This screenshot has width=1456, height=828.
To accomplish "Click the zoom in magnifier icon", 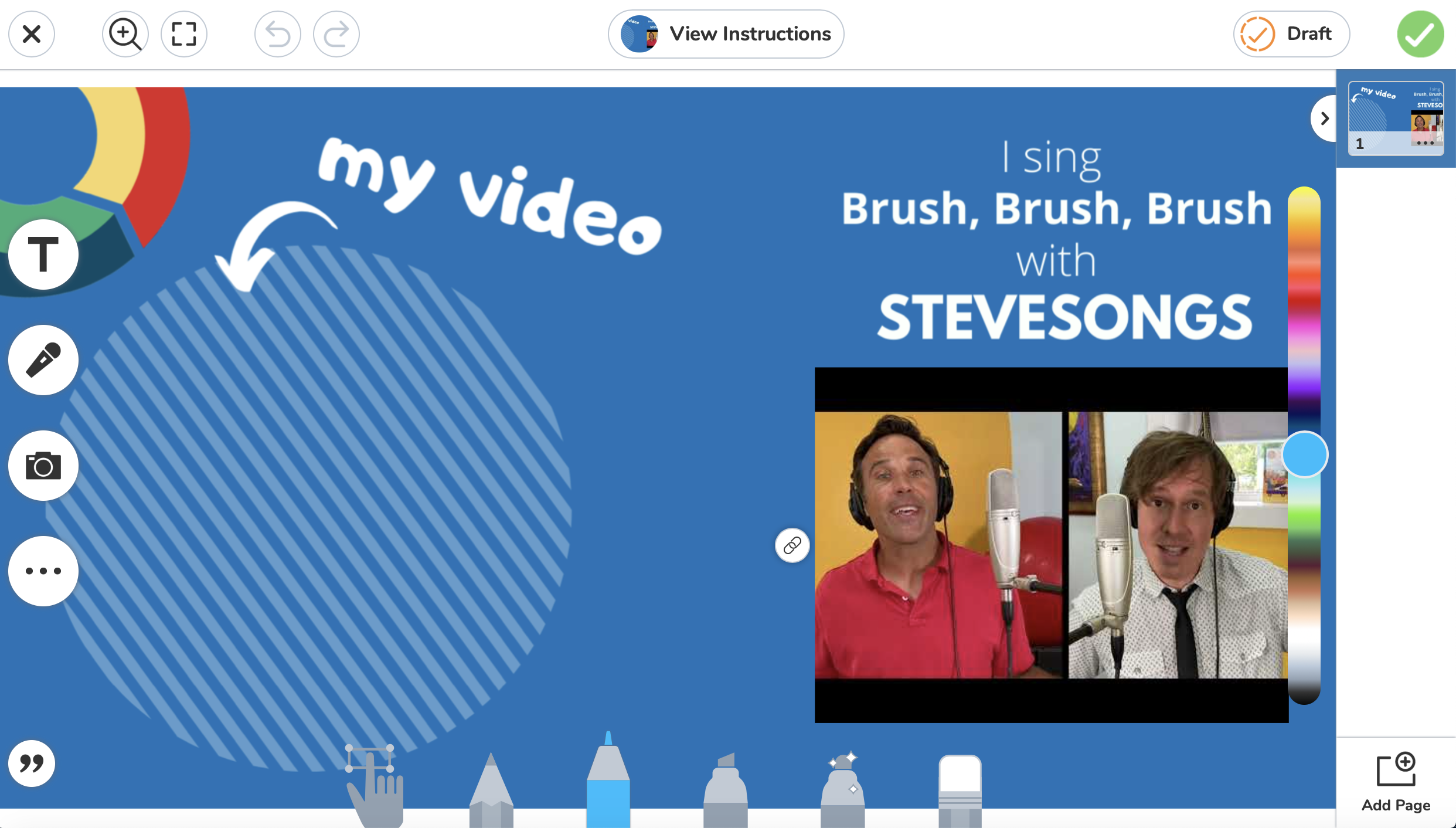I will coord(125,34).
